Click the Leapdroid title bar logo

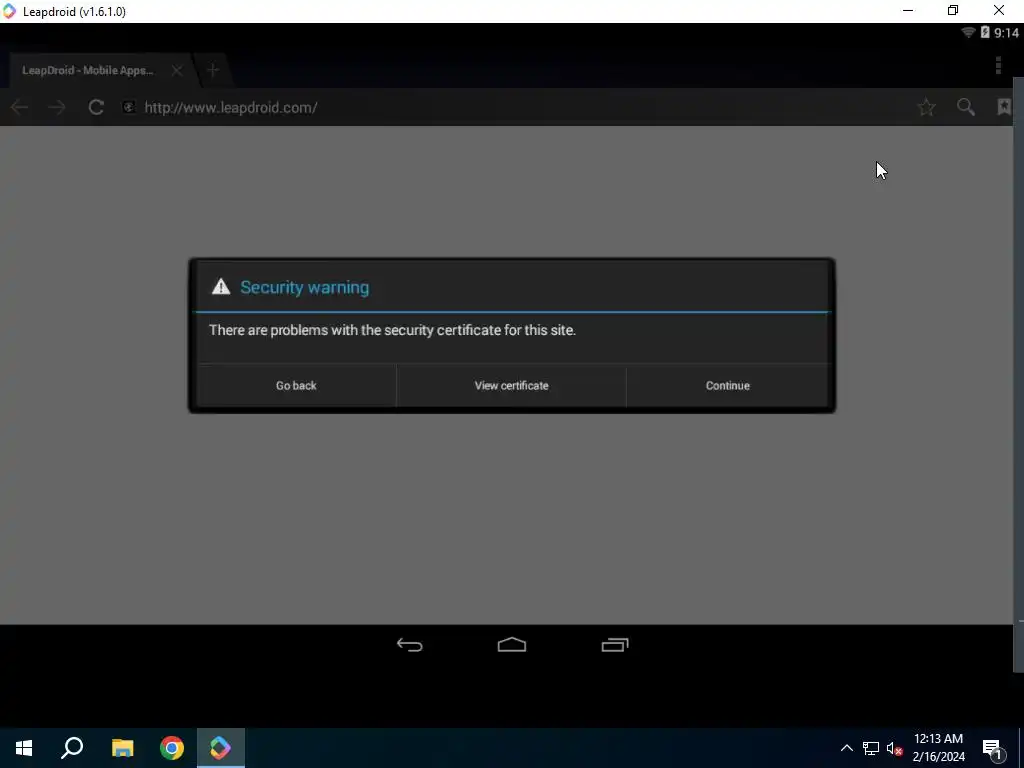tap(9, 11)
